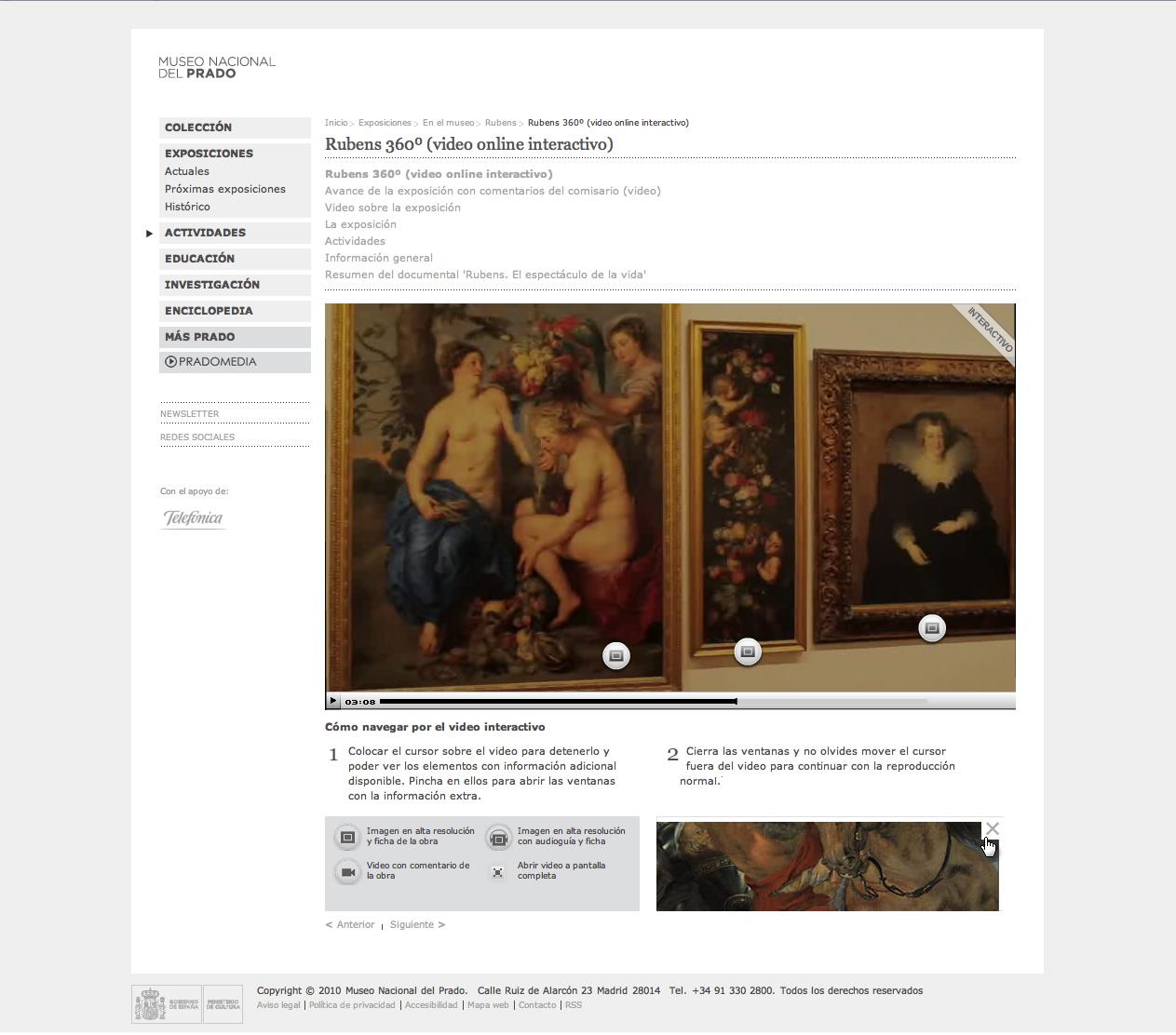Screen dimensions: 1176x1035
Task: Click the En el museo breadcrumb
Action: (x=448, y=123)
